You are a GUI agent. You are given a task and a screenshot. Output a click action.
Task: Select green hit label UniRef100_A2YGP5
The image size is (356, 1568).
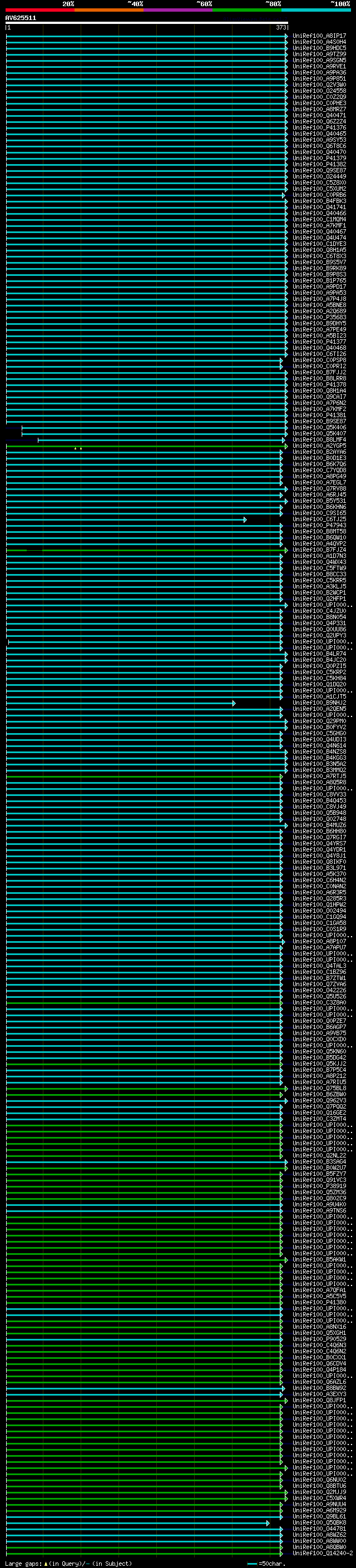pos(319,446)
